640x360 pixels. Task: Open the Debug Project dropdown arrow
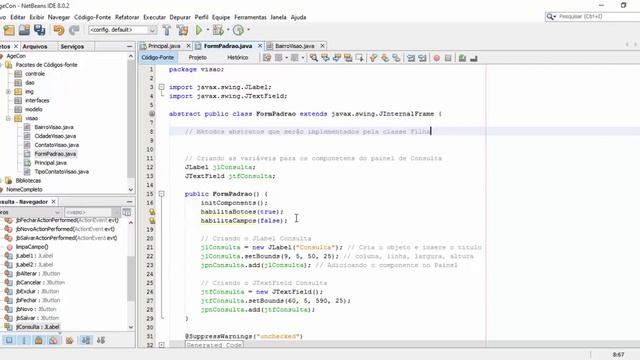pyautogui.click(x=228, y=30)
